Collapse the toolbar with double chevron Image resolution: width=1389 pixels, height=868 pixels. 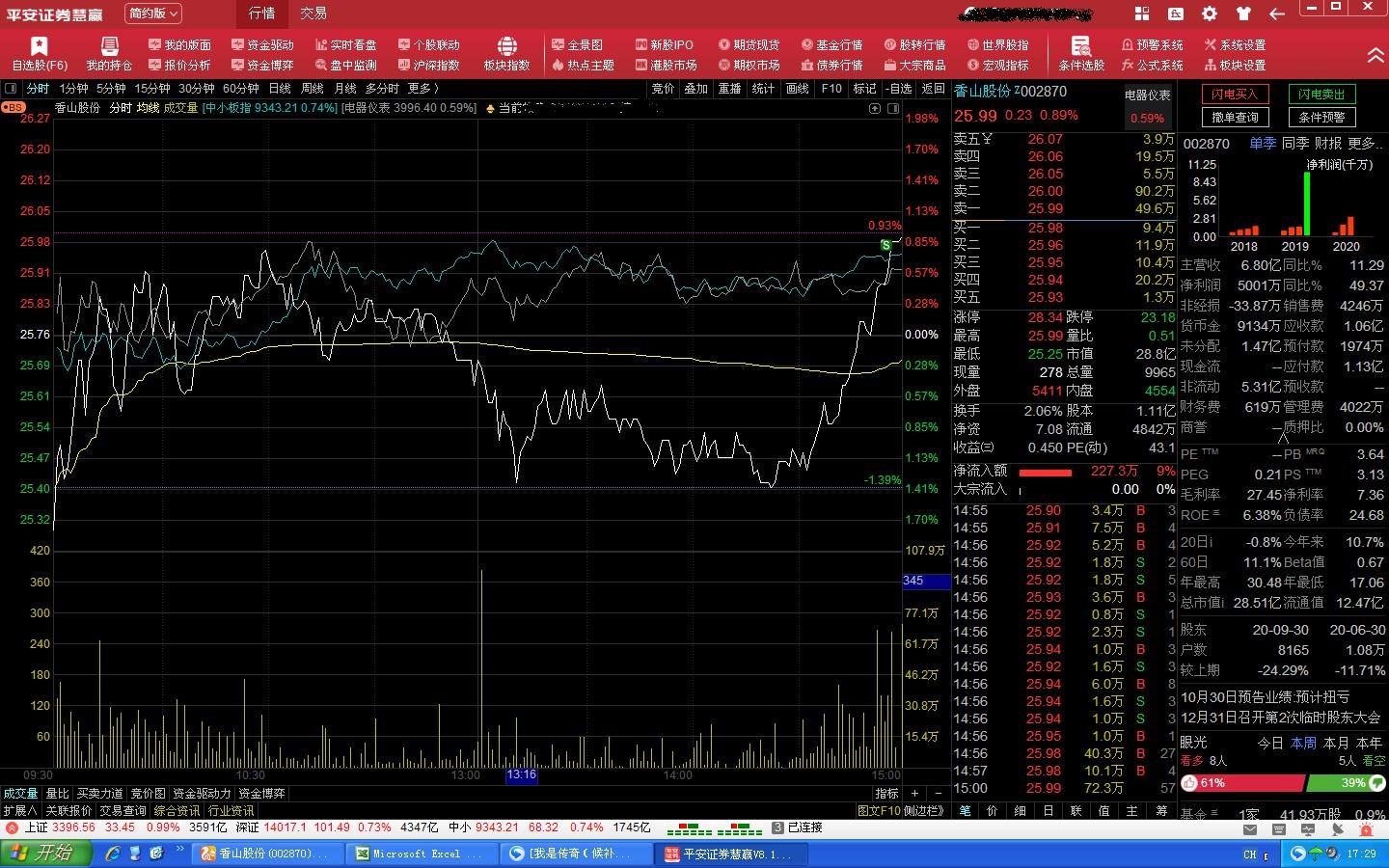[1375, 55]
